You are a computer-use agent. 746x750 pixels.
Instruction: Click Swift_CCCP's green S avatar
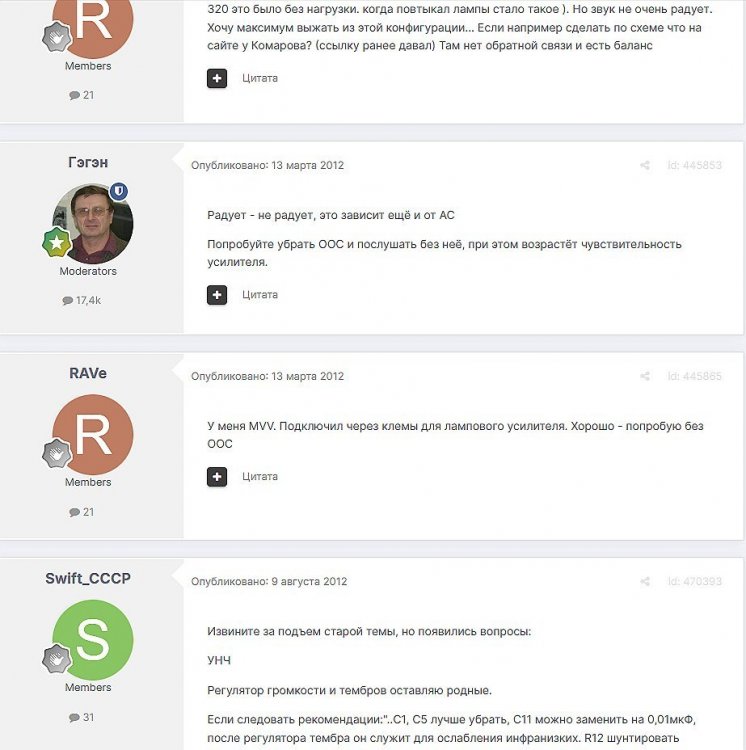pyautogui.click(x=93, y=640)
